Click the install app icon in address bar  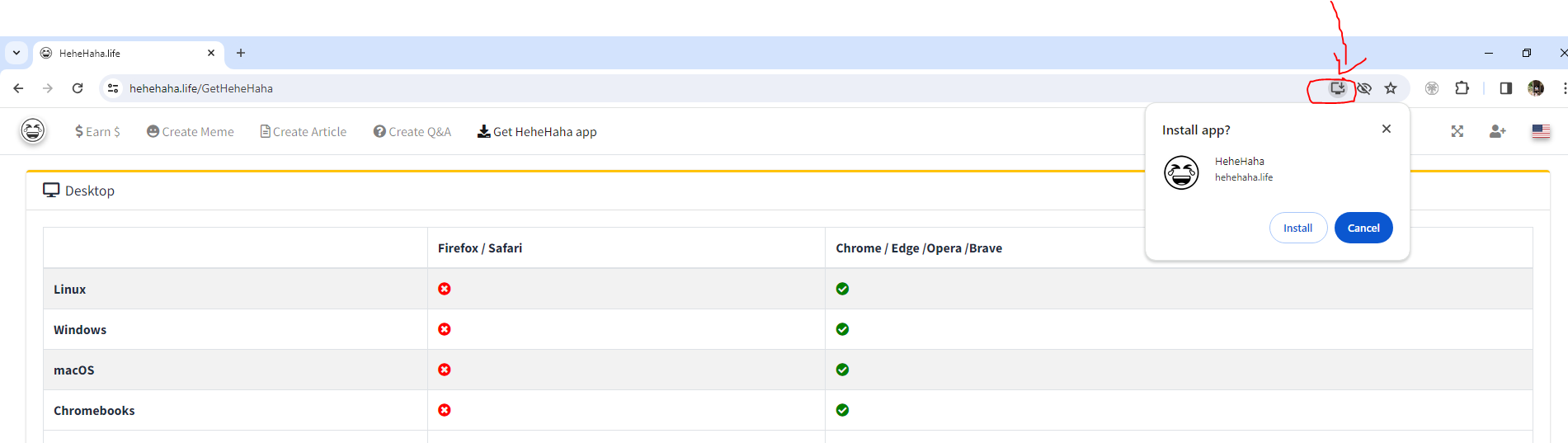(1337, 88)
